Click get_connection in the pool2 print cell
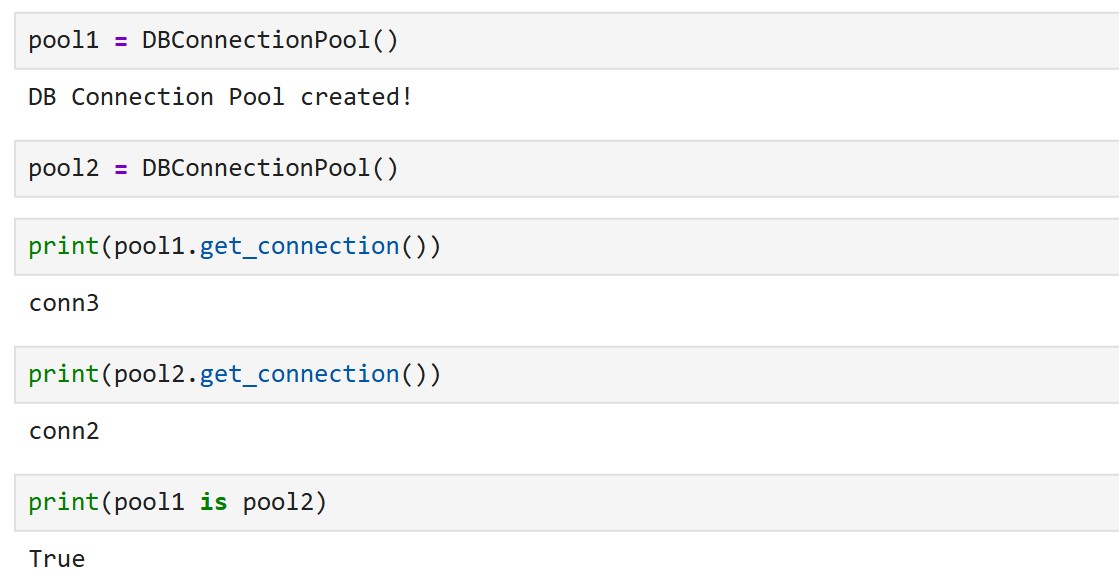Viewport: 1119px width, 585px height. click(x=299, y=375)
